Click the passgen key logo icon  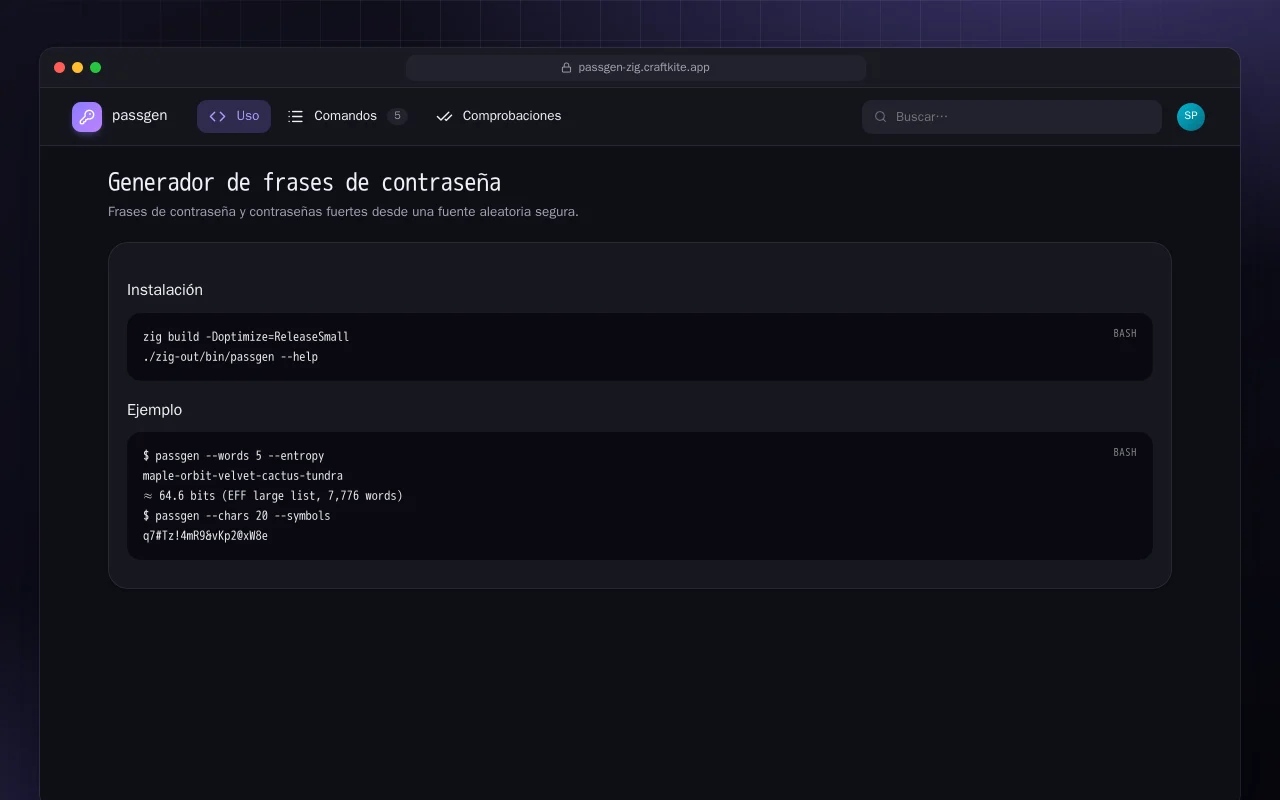pyautogui.click(x=87, y=117)
